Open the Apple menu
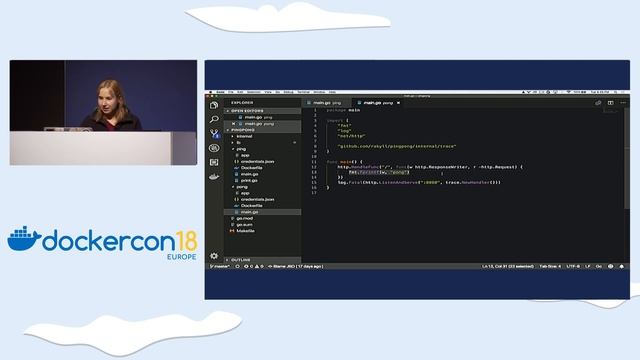Viewport: 640px width, 360px height. click(211, 92)
